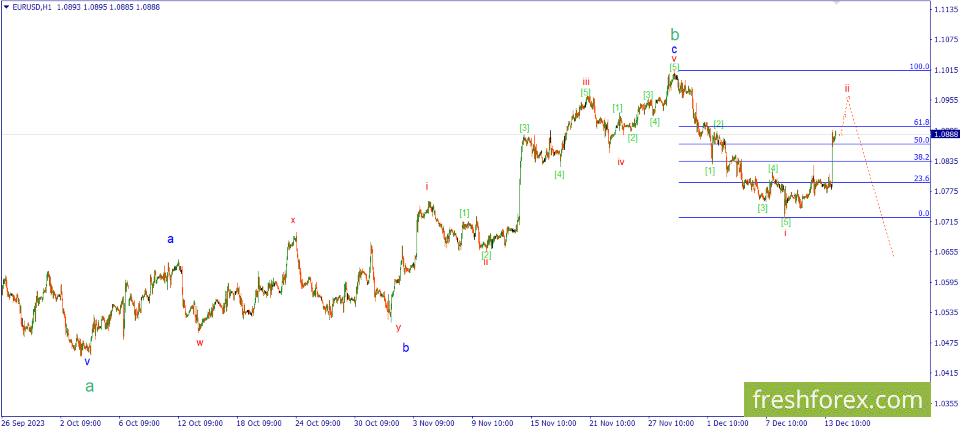The image size is (960, 429).
Task: Click the 1.1015 price axis label
Action: coord(945,70)
